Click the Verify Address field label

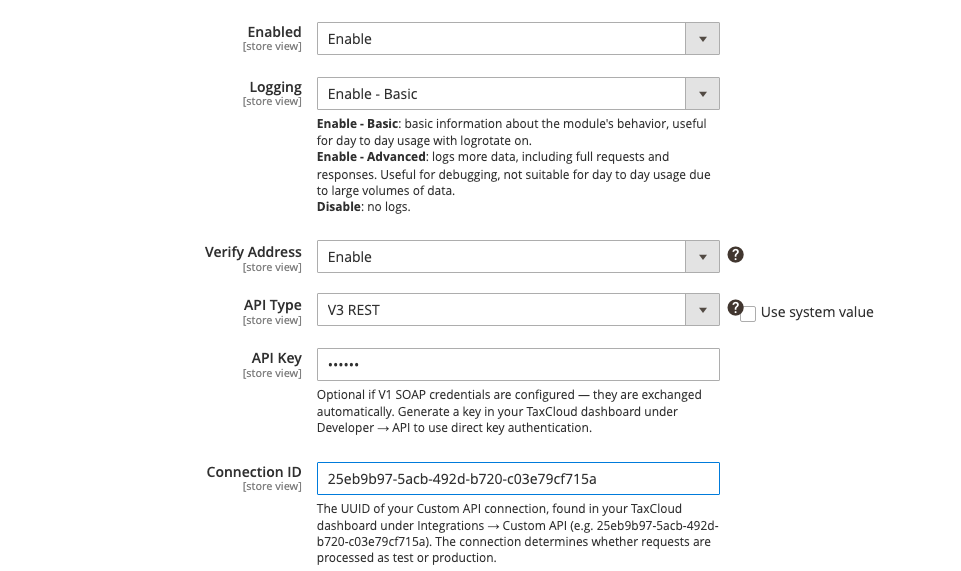click(x=253, y=252)
